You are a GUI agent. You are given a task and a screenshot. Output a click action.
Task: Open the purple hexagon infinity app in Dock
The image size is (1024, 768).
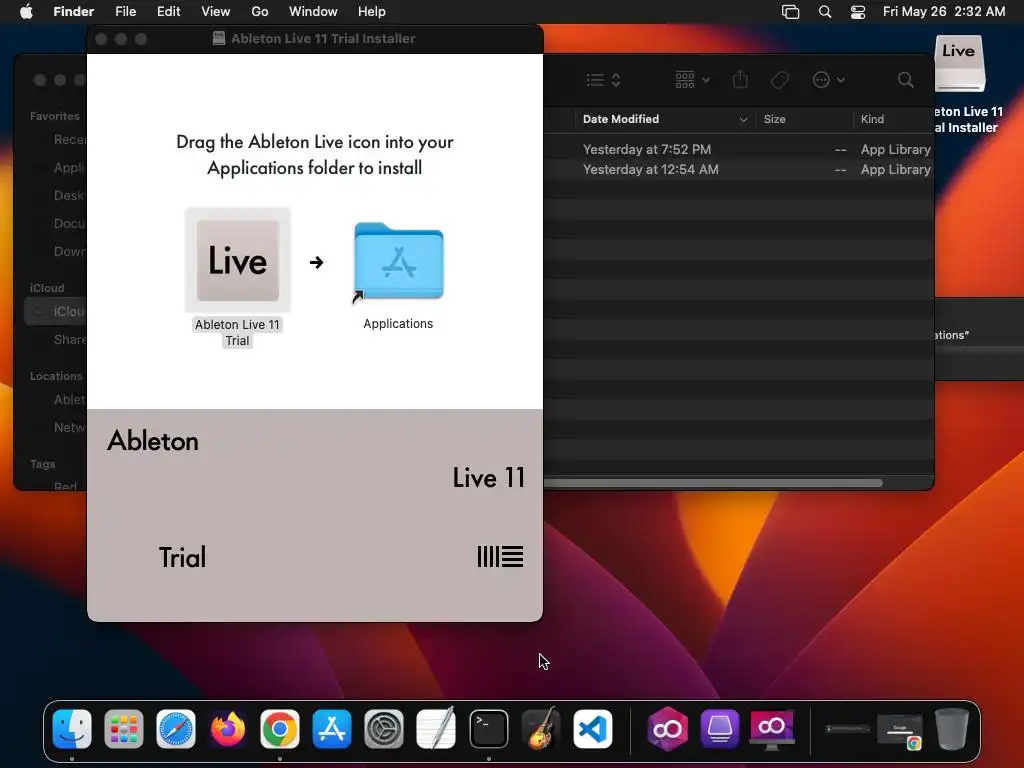pos(667,729)
